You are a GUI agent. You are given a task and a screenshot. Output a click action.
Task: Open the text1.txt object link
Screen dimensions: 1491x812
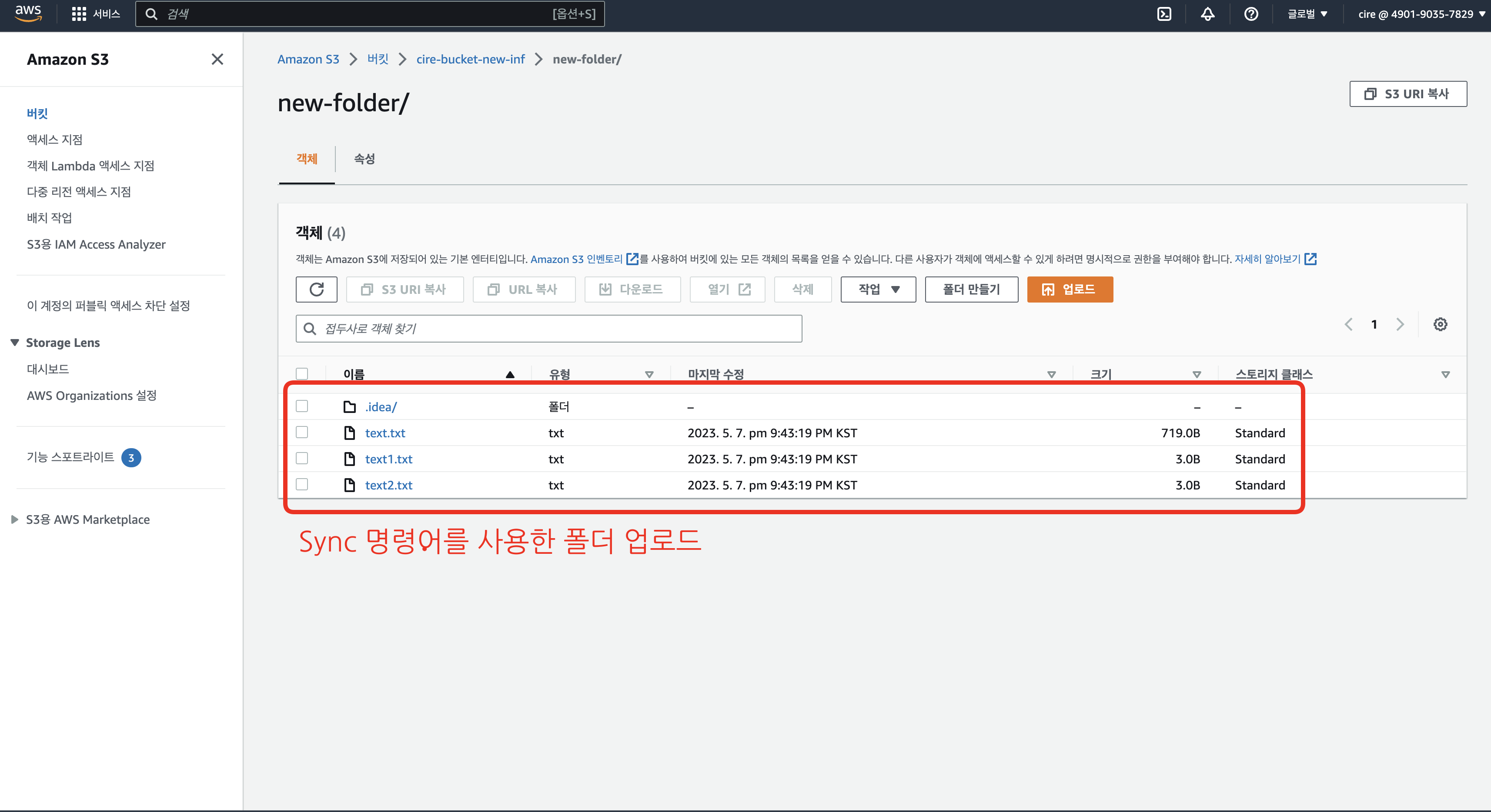[388, 459]
